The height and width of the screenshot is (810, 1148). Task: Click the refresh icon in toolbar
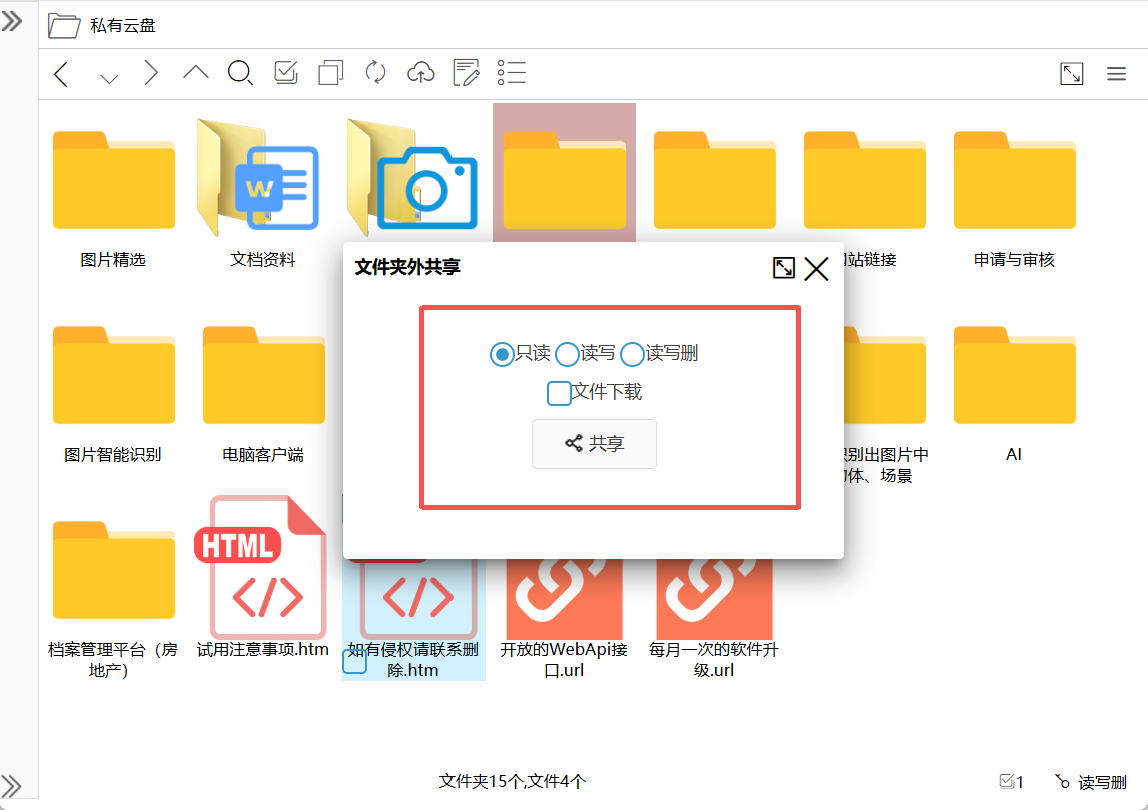pyautogui.click(x=375, y=72)
